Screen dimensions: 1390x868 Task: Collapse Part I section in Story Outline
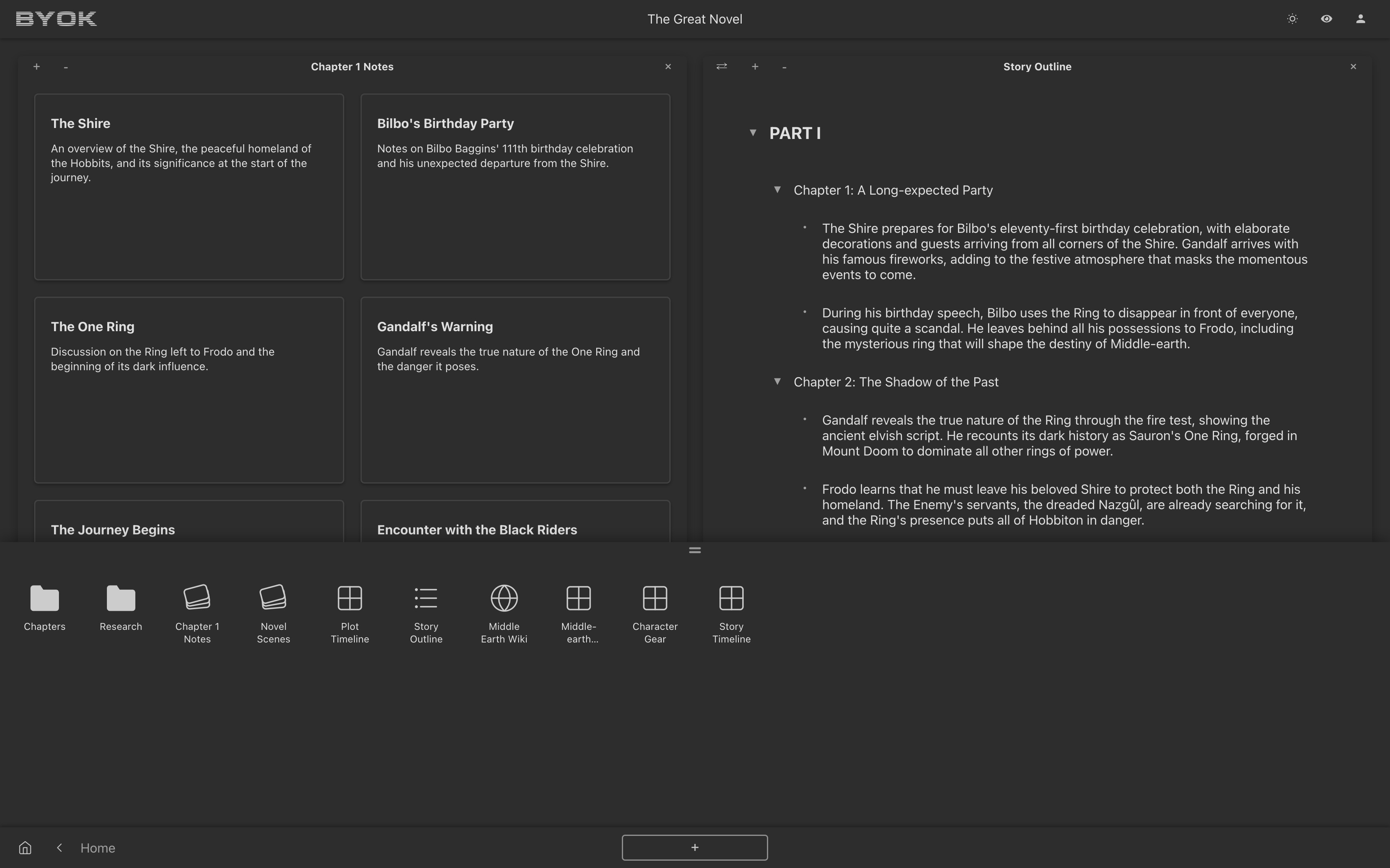(753, 132)
